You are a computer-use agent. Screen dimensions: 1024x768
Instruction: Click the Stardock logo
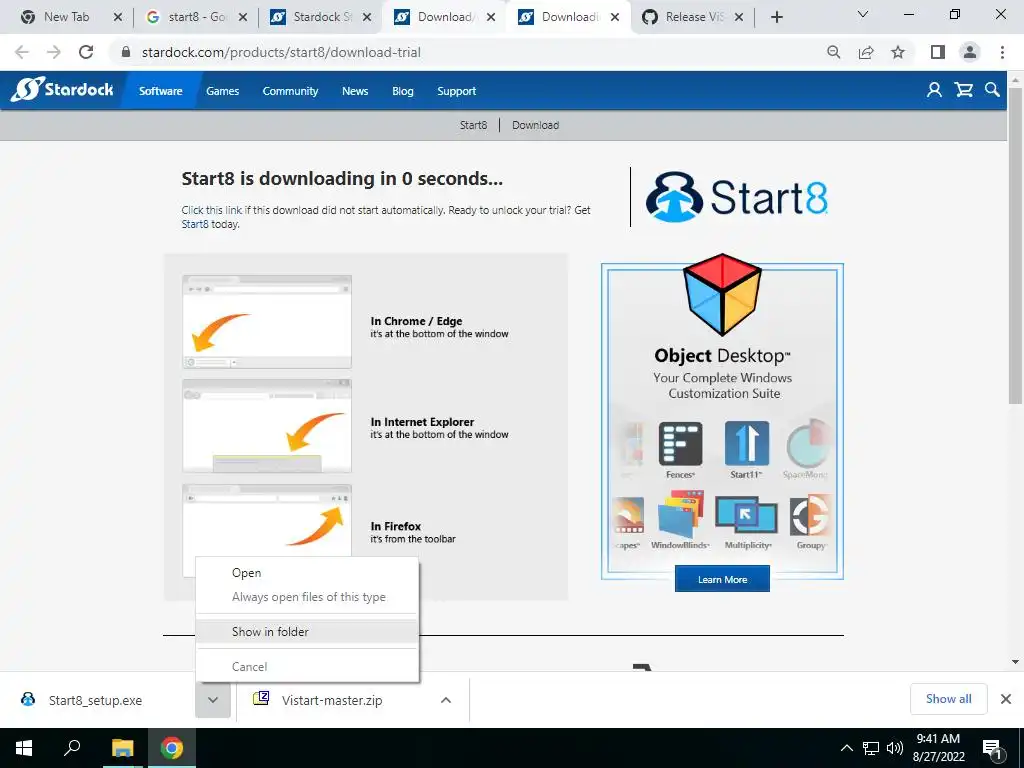62,89
